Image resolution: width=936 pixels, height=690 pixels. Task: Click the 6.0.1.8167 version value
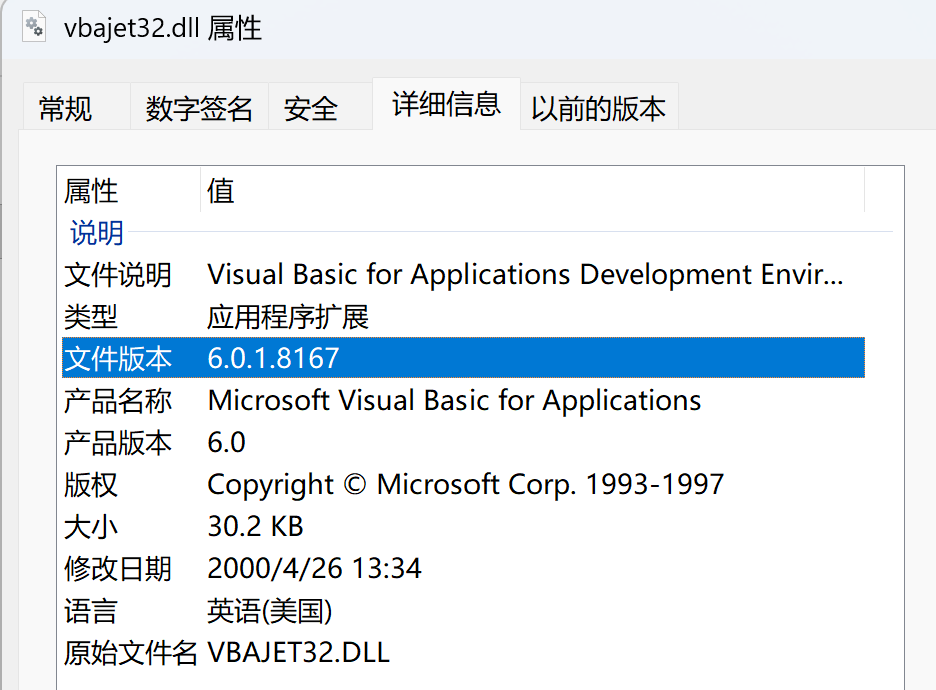[x=273, y=358]
